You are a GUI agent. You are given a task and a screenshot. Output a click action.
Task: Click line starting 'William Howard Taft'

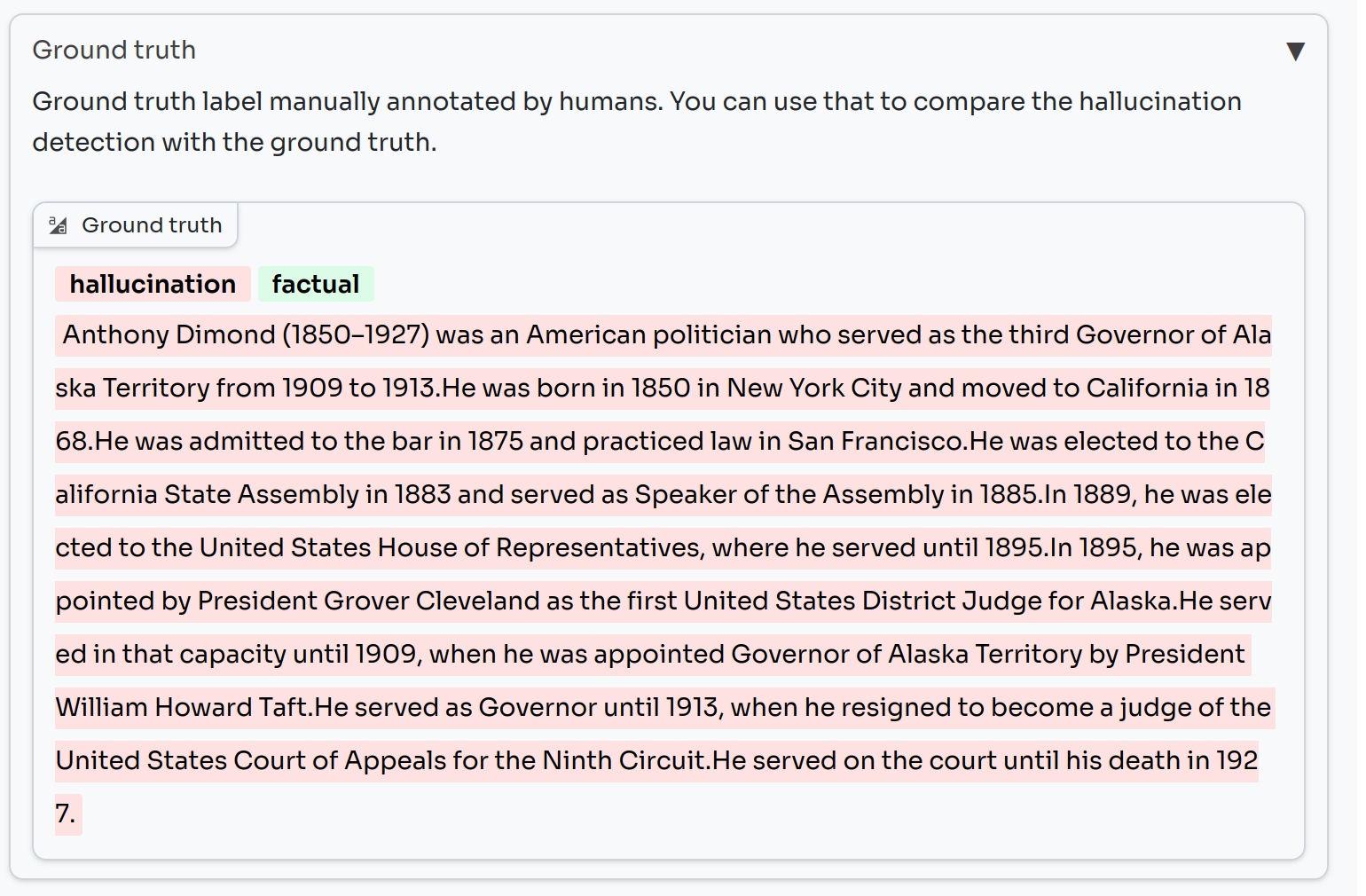(x=665, y=708)
